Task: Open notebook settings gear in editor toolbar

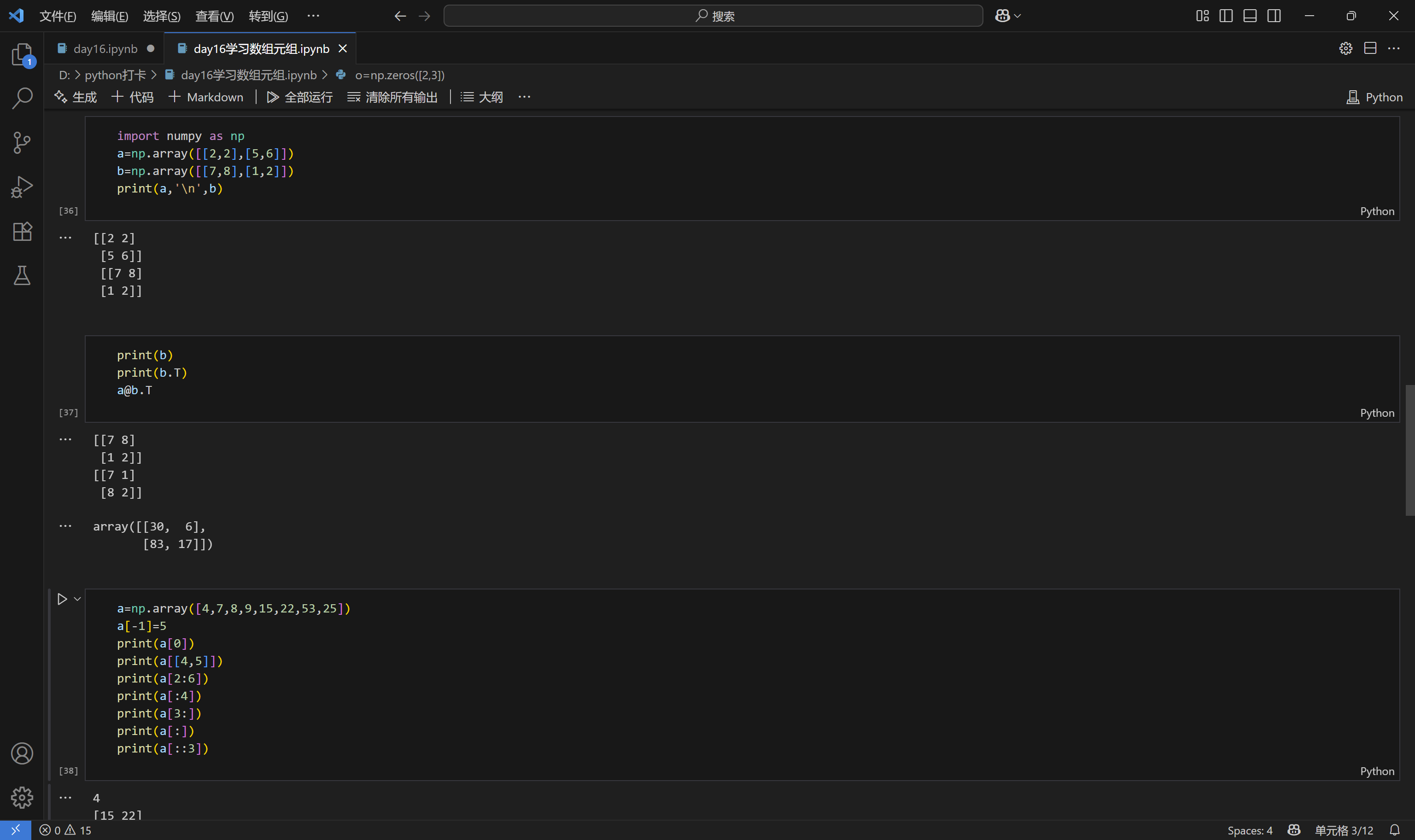Action: [1345, 49]
